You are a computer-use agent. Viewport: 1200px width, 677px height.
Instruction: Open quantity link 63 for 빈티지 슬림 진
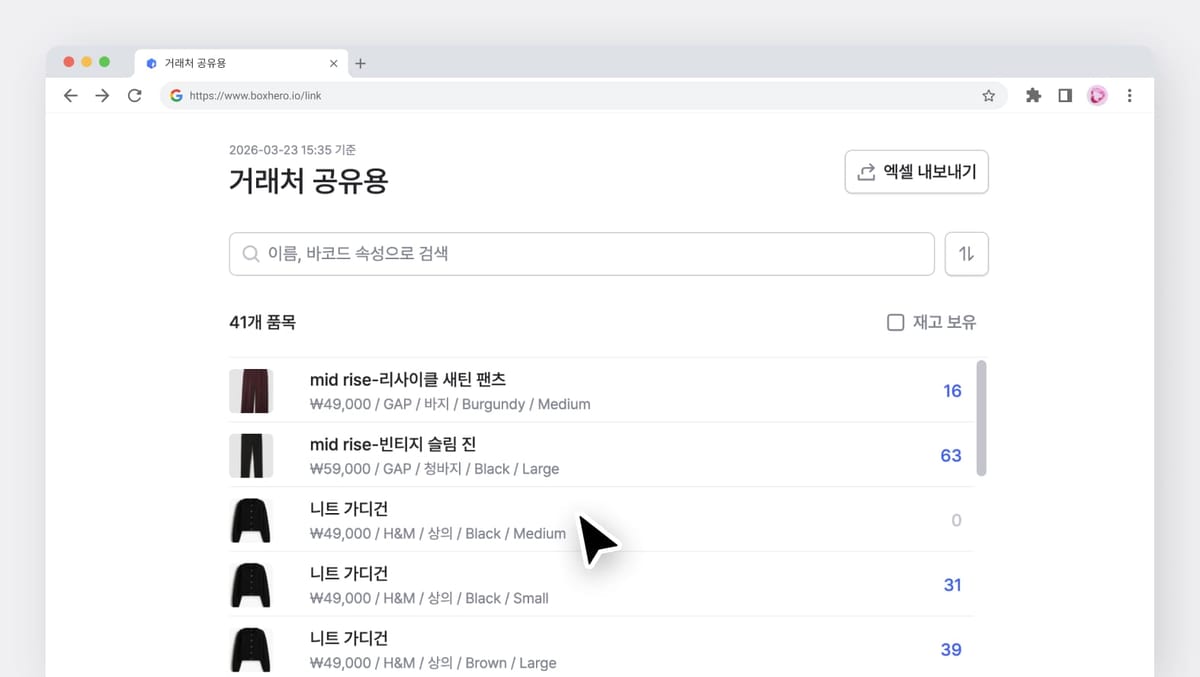(x=950, y=455)
